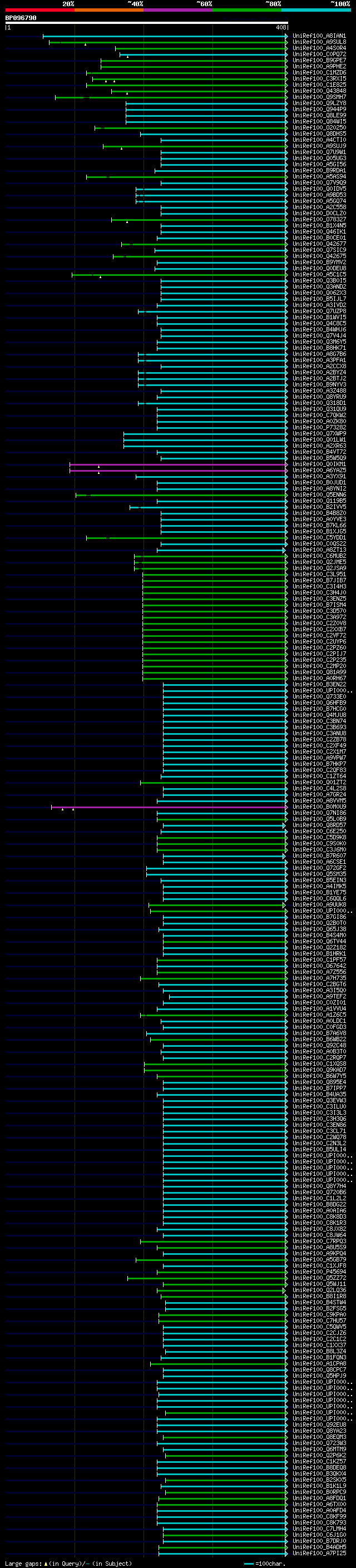The image size is (356, 1568).
Task: Select the UniRef100_A3YX91 label
Action: click(319, 477)
